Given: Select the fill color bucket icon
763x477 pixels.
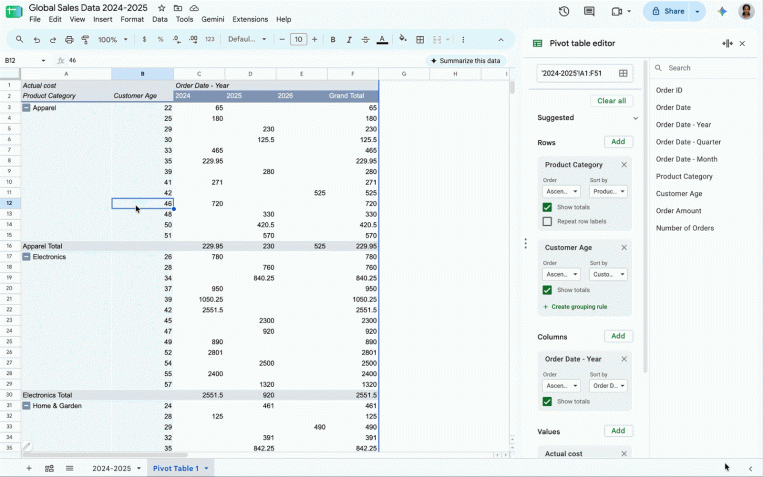Looking at the screenshot, I should pos(402,39).
